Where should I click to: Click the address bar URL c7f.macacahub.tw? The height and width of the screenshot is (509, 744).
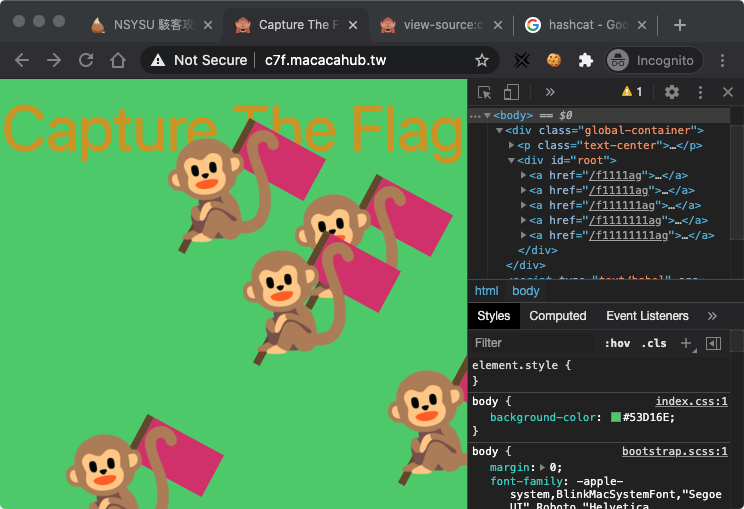(x=325, y=60)
